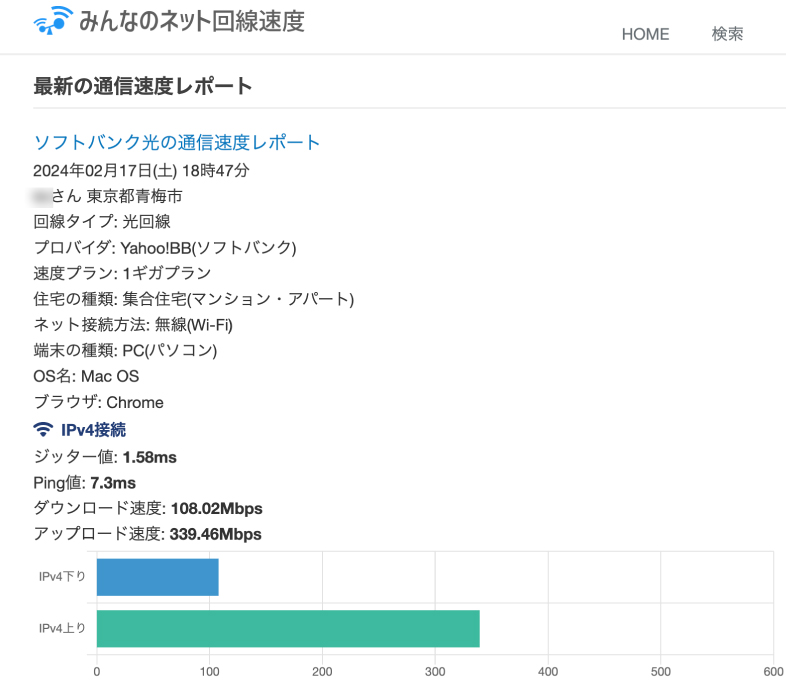786x681 pixels.
Task: Click the Ping値 7.3ms value
Action: [113, 483]
